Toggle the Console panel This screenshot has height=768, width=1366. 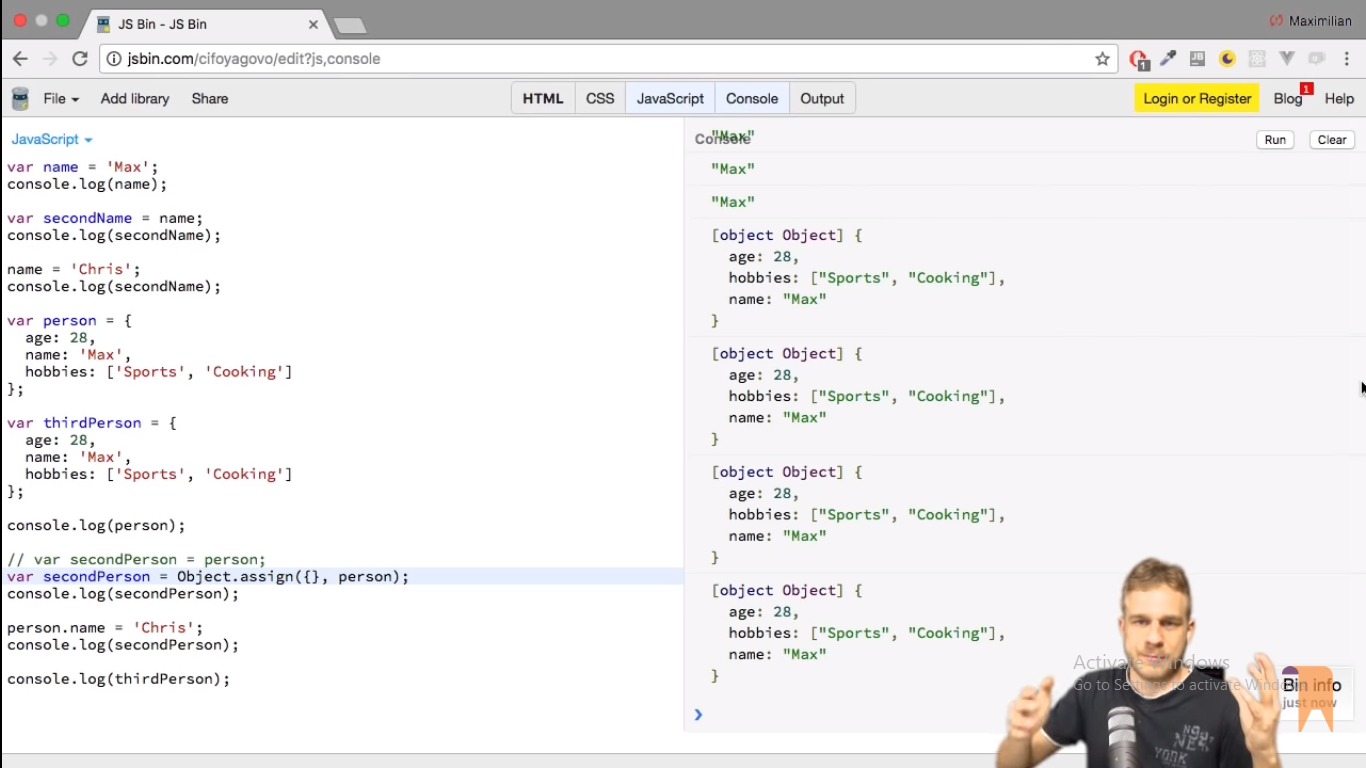(x=752, y=99)
